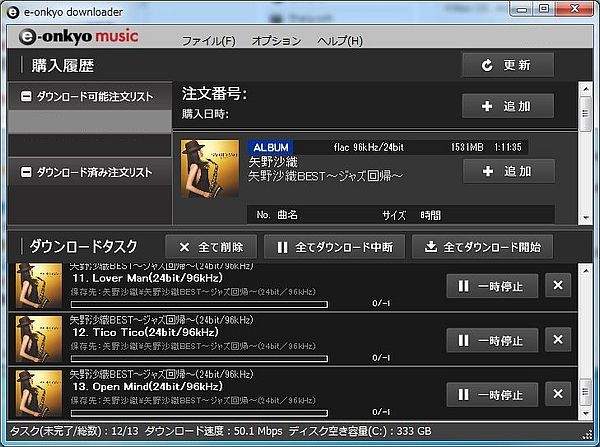Click the 13. Open Mind task thumbnail
The image size is (600, 447).
tap(39, 393)
